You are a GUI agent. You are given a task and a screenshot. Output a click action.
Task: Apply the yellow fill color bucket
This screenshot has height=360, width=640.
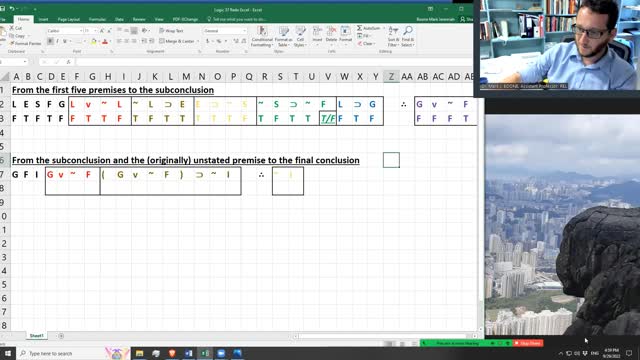tap(93, 41)
